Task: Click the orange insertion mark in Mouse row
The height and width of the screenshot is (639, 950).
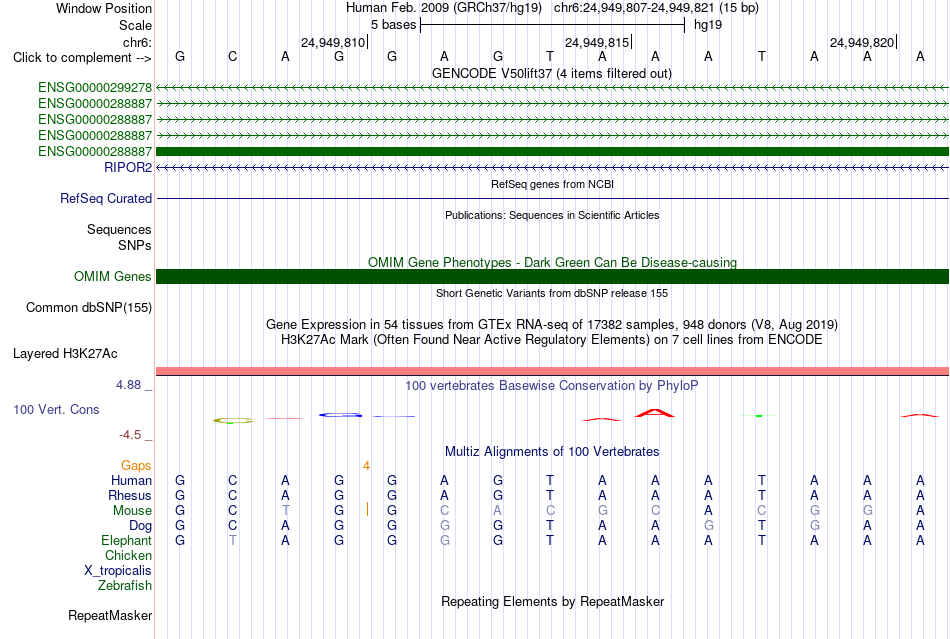Action: pos(367,509)
